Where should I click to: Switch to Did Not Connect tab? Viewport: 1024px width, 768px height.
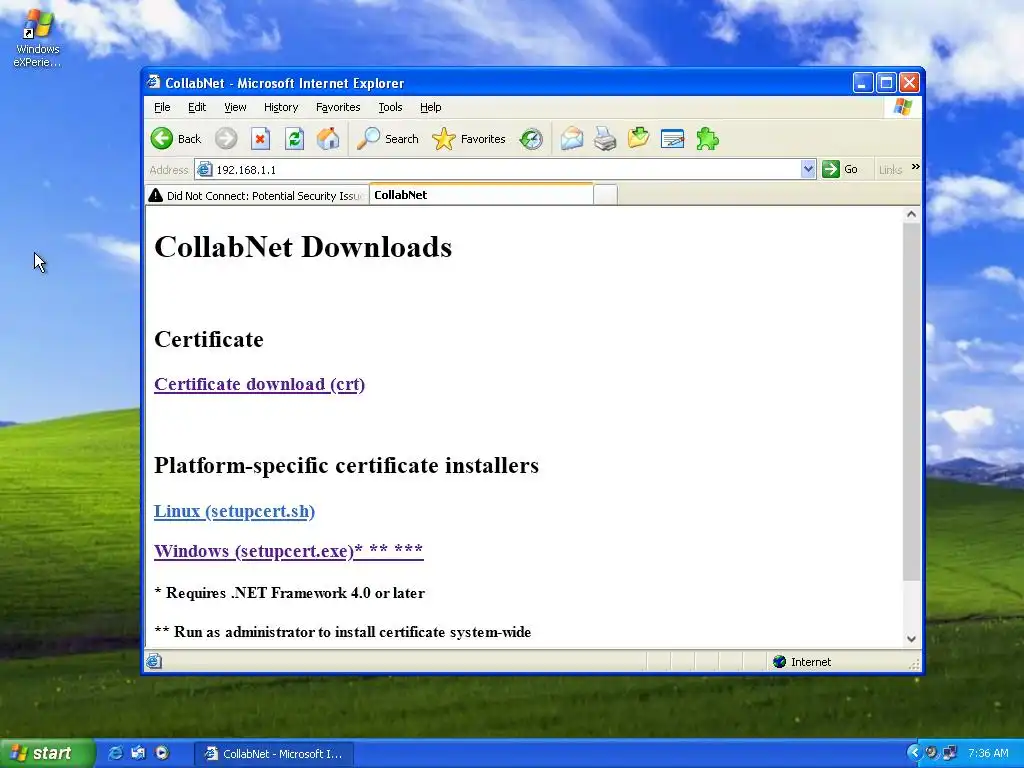pyautogui.click(x=257, y=195)
